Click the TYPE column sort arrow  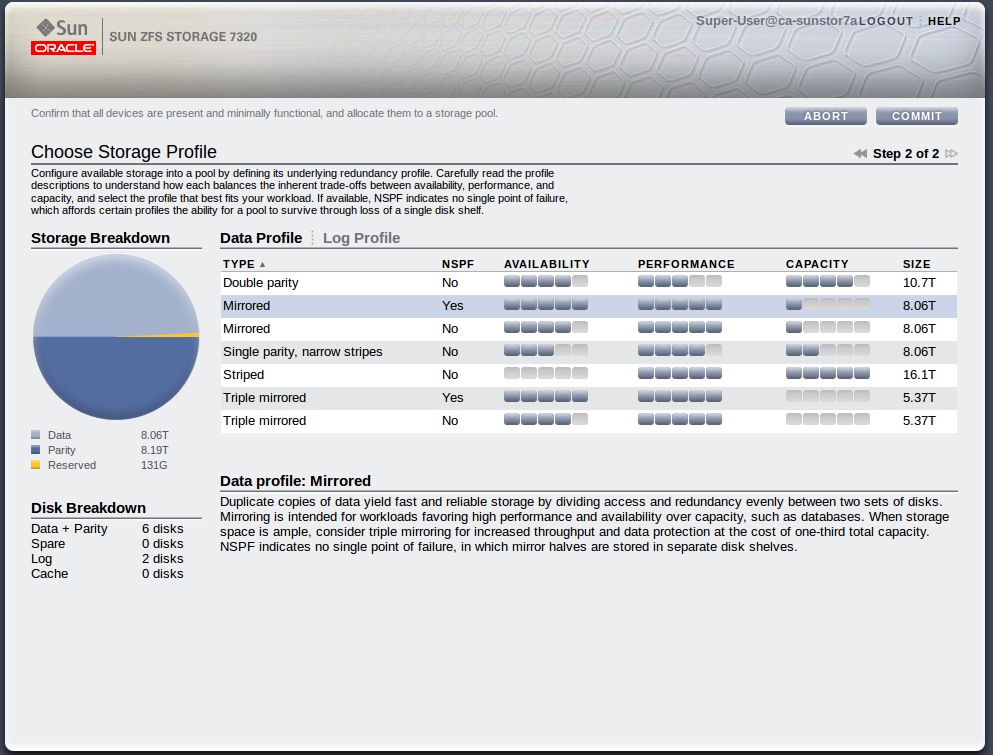click(263, 265)
